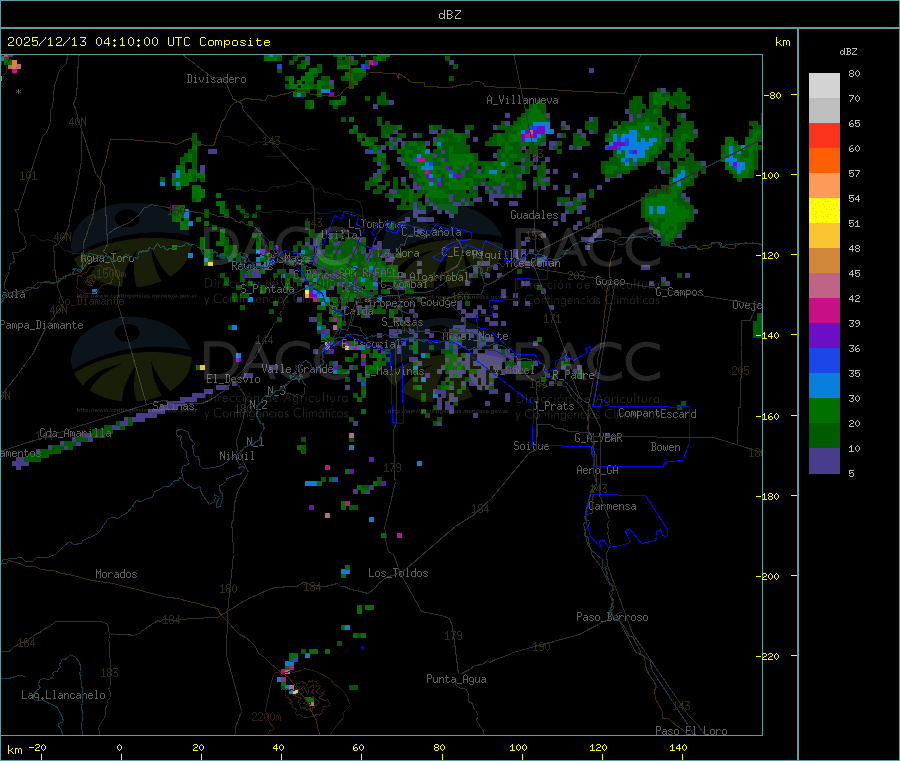
Task: Click the '60' tick on the bottom axis
Action: click(358, 747)
